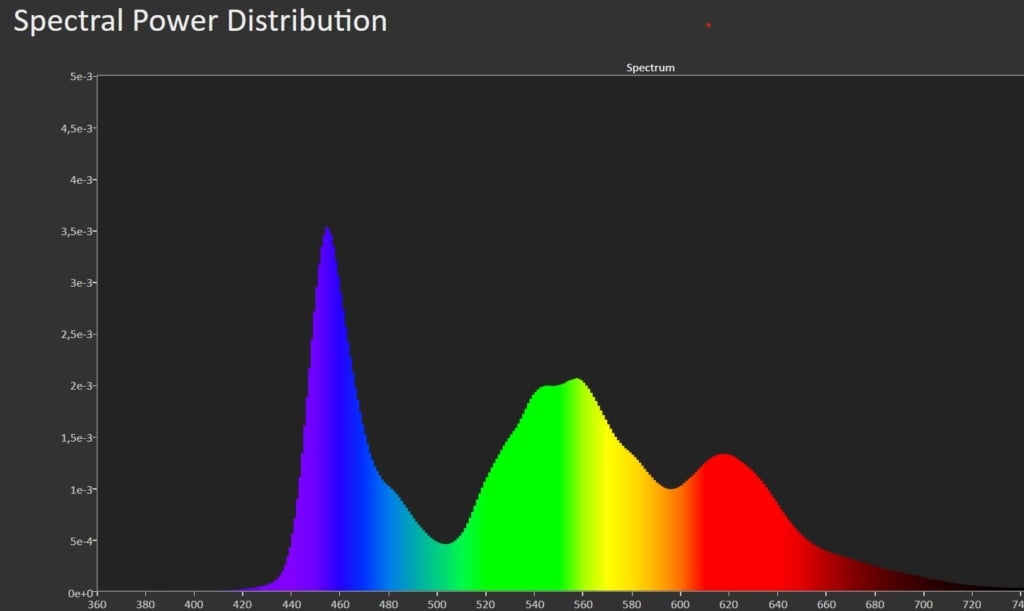Click the 620 x-axis label
Screen dimensions: 1024x611
(729, 604)
